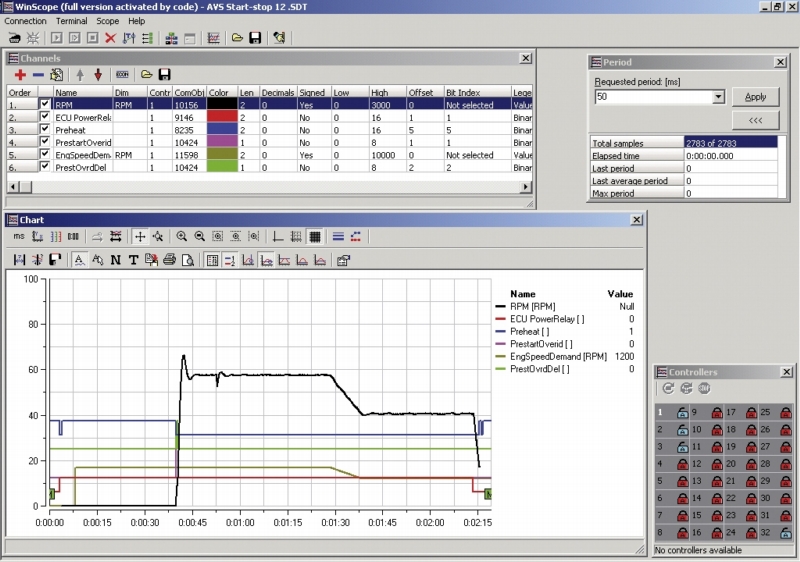
Task: Click the bold N icon in chart toolbar
Action: coord(115,260)
